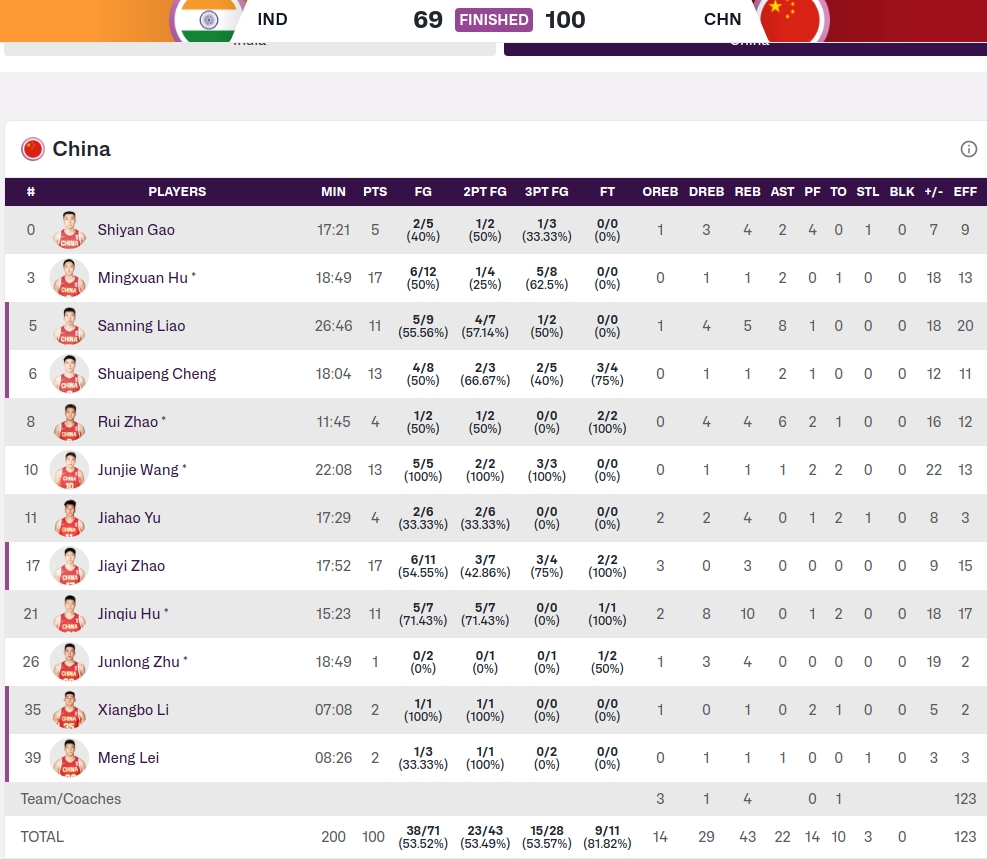Click India's score of 69
987x859 pixels.
pos(428,20)
